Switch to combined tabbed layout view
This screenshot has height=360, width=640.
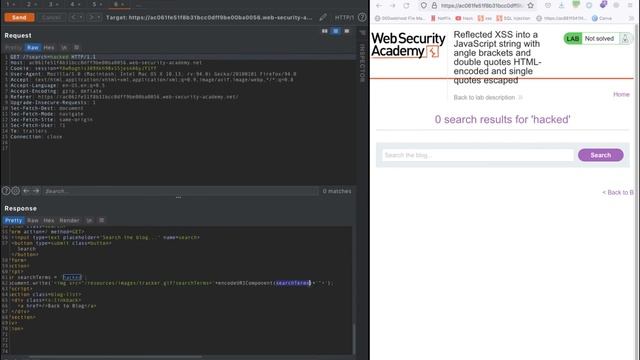[347, 31]
